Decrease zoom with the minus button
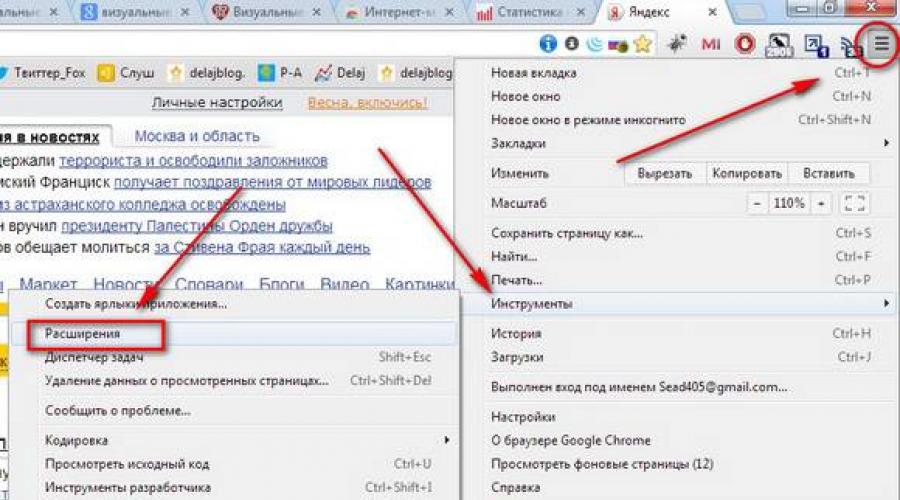The image size is (900, 500). coord(757,203)
